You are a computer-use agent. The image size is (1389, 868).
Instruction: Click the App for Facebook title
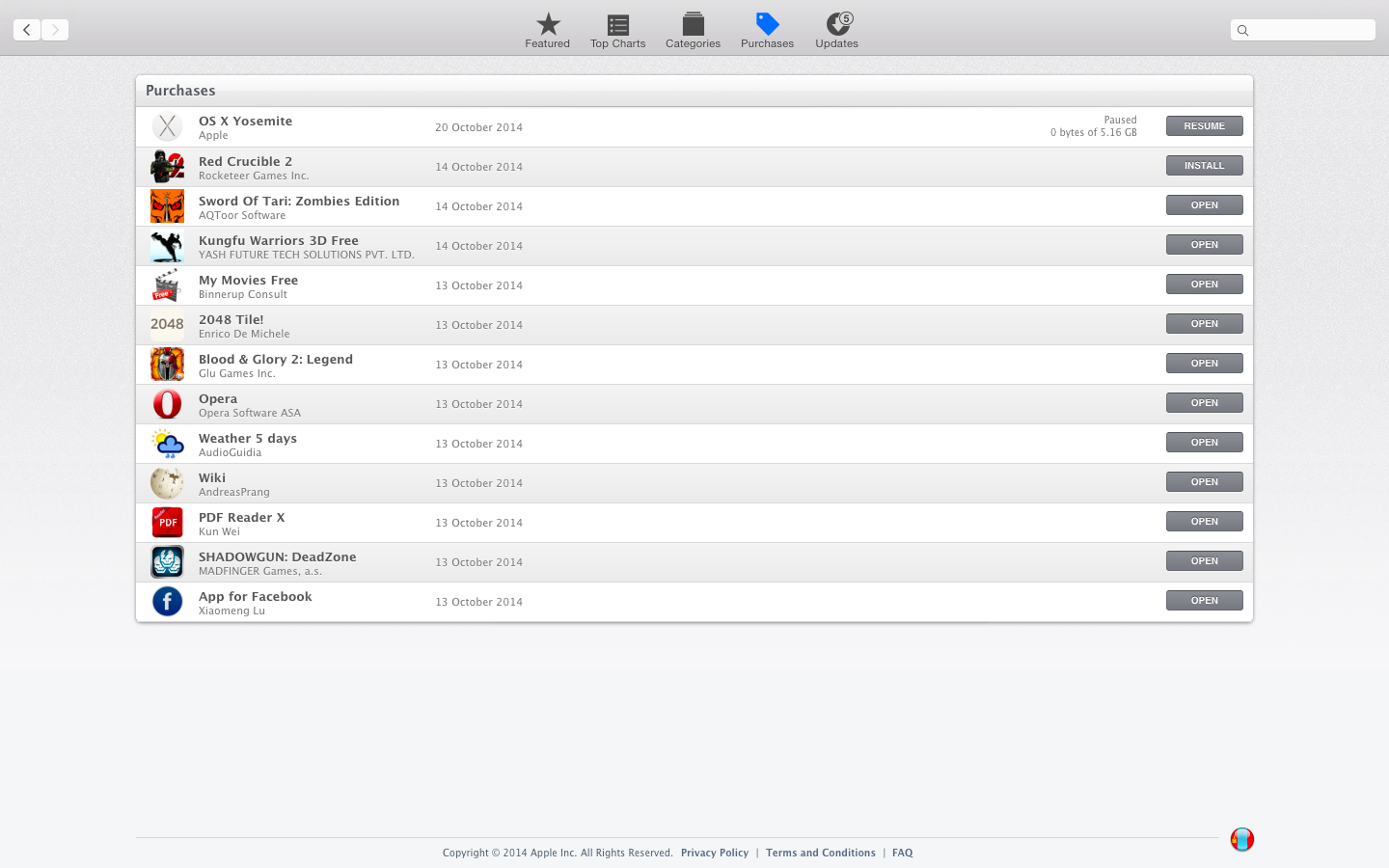click(255, 596)
